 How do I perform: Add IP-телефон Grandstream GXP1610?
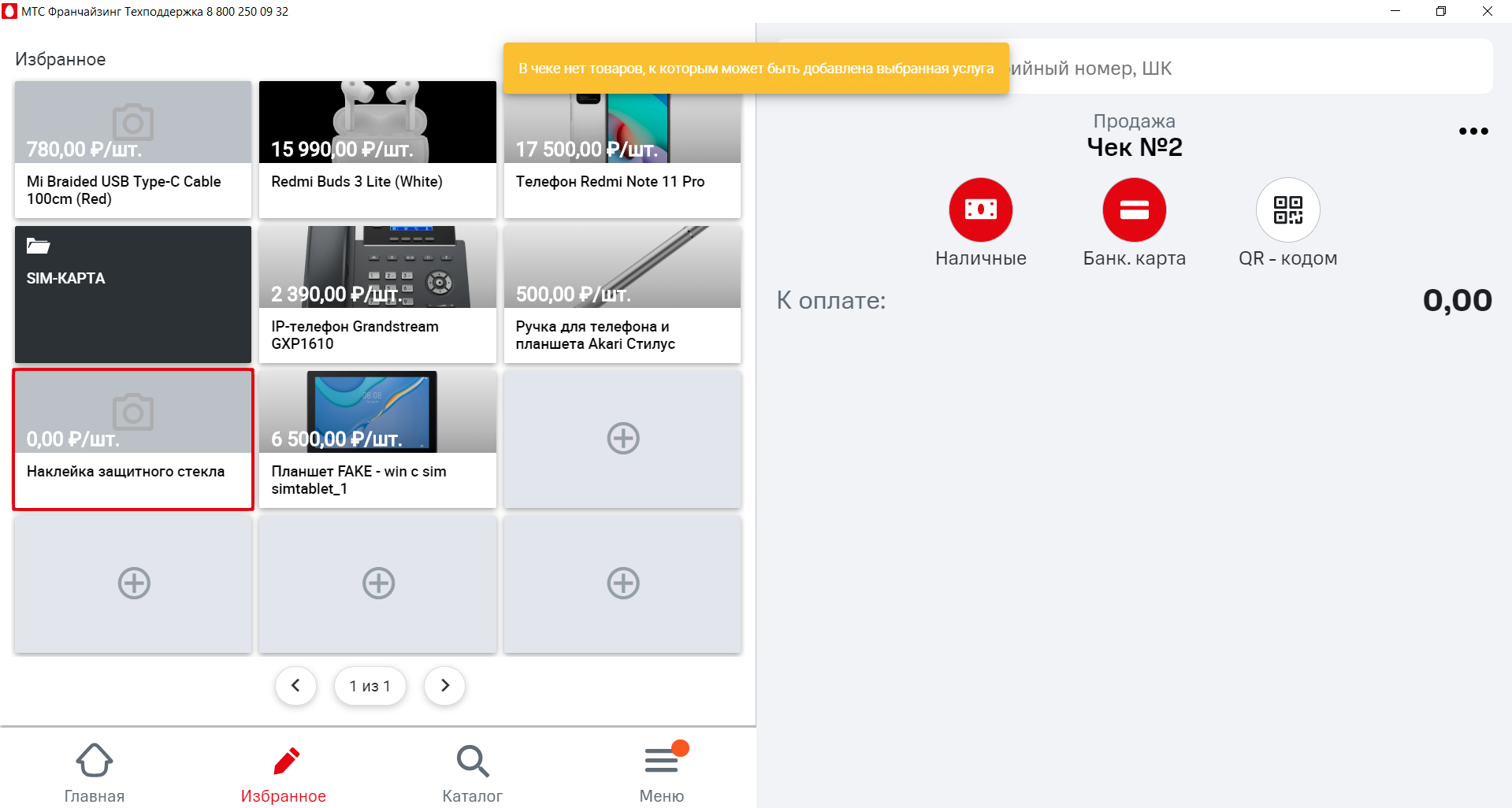[377, 295]
